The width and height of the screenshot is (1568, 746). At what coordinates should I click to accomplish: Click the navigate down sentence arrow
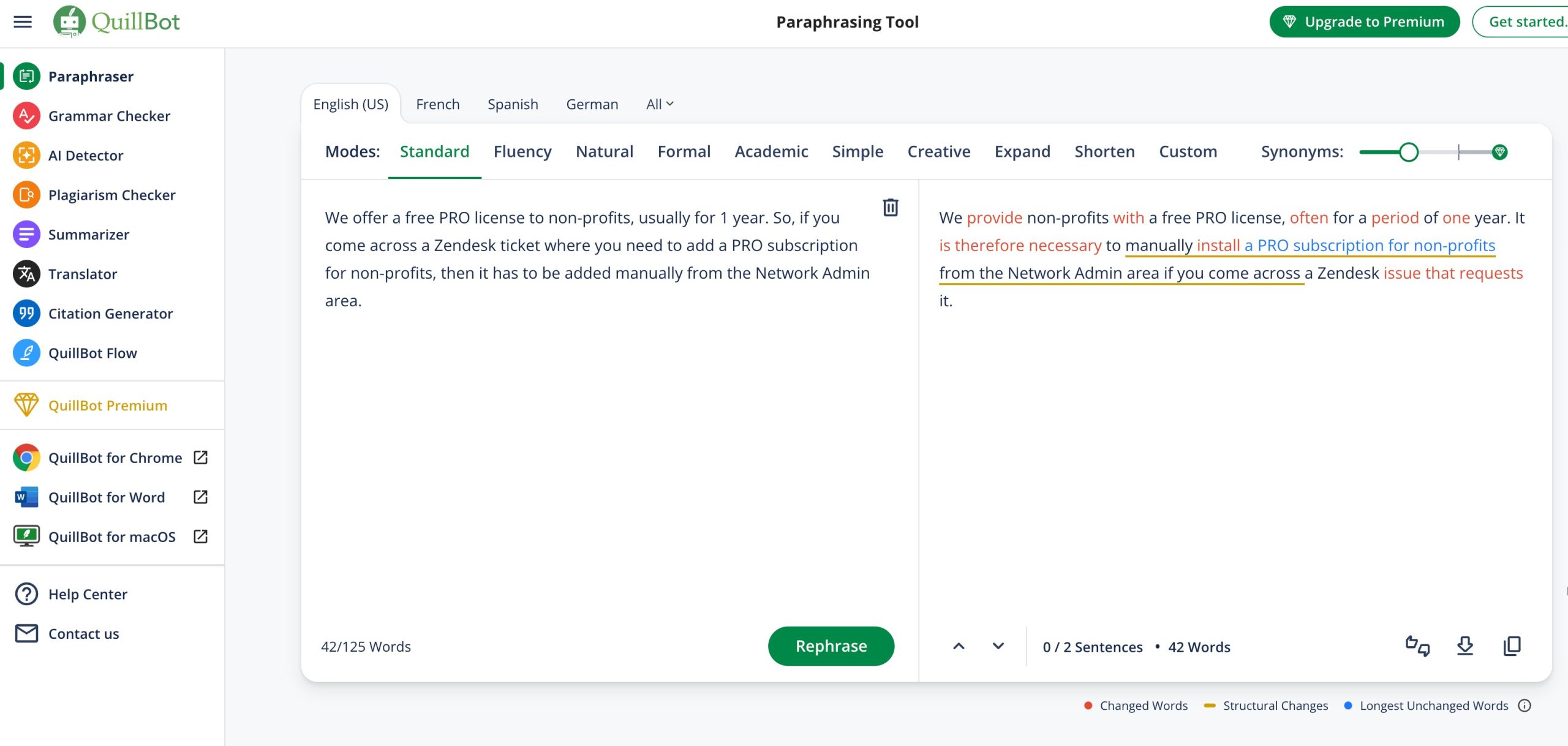pyautogui.click(x=997, y=646)
